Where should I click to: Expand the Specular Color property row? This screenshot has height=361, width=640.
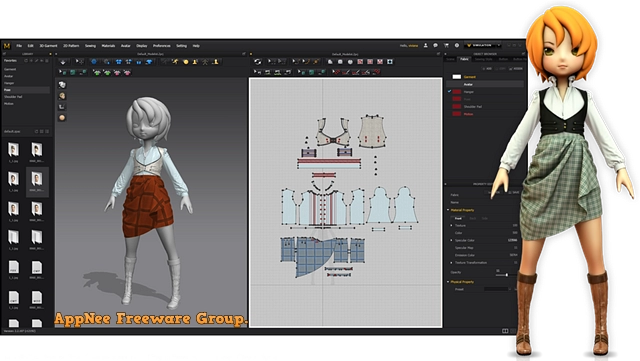[451, 240]
